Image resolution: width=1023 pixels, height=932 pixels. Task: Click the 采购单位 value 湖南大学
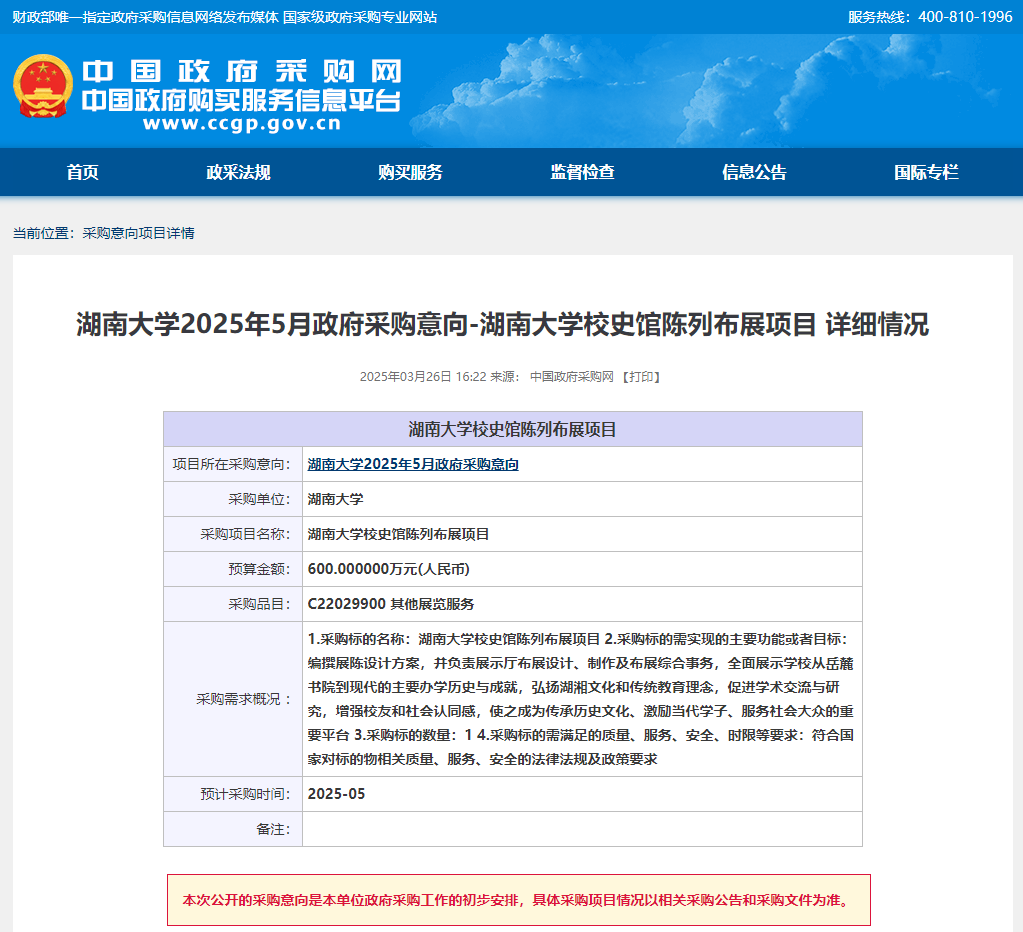335,500
